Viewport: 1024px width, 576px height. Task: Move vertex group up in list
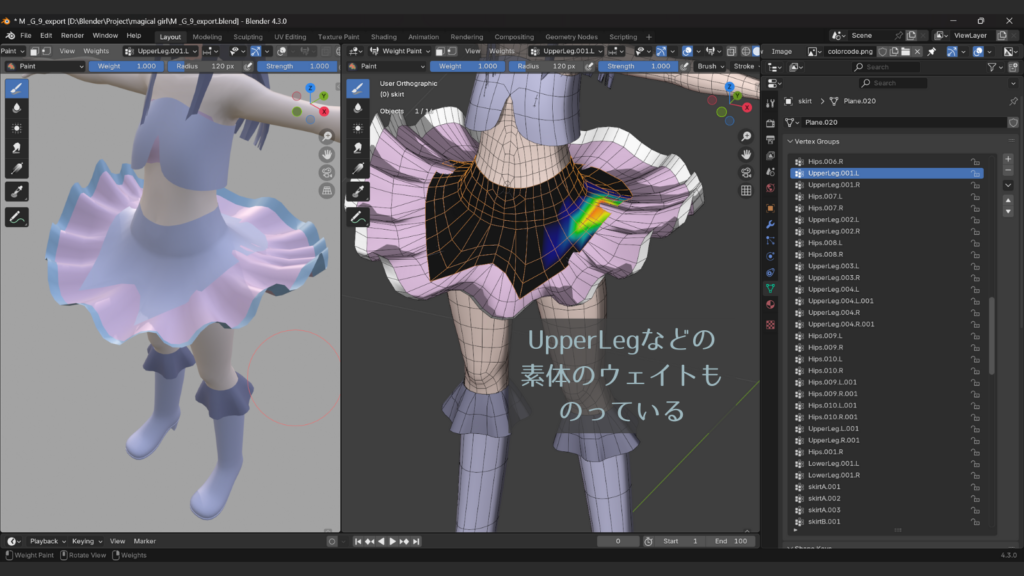coord(1008,200)
